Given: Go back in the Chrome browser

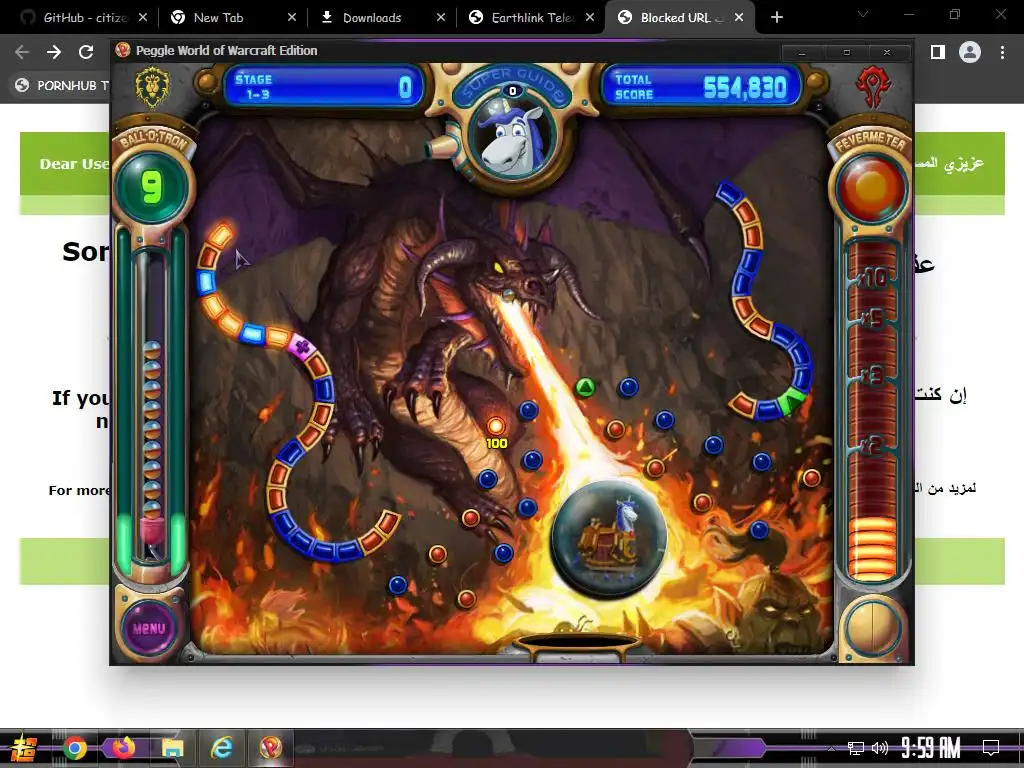Looking at the screenshot, I should point(22,52).
